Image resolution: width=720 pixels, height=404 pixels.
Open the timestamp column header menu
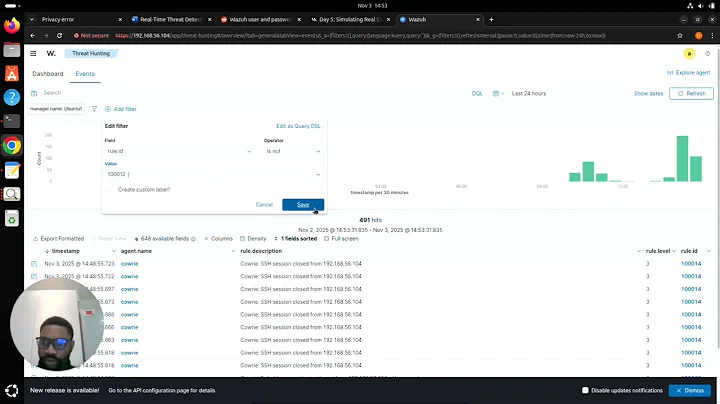[113, 252]
